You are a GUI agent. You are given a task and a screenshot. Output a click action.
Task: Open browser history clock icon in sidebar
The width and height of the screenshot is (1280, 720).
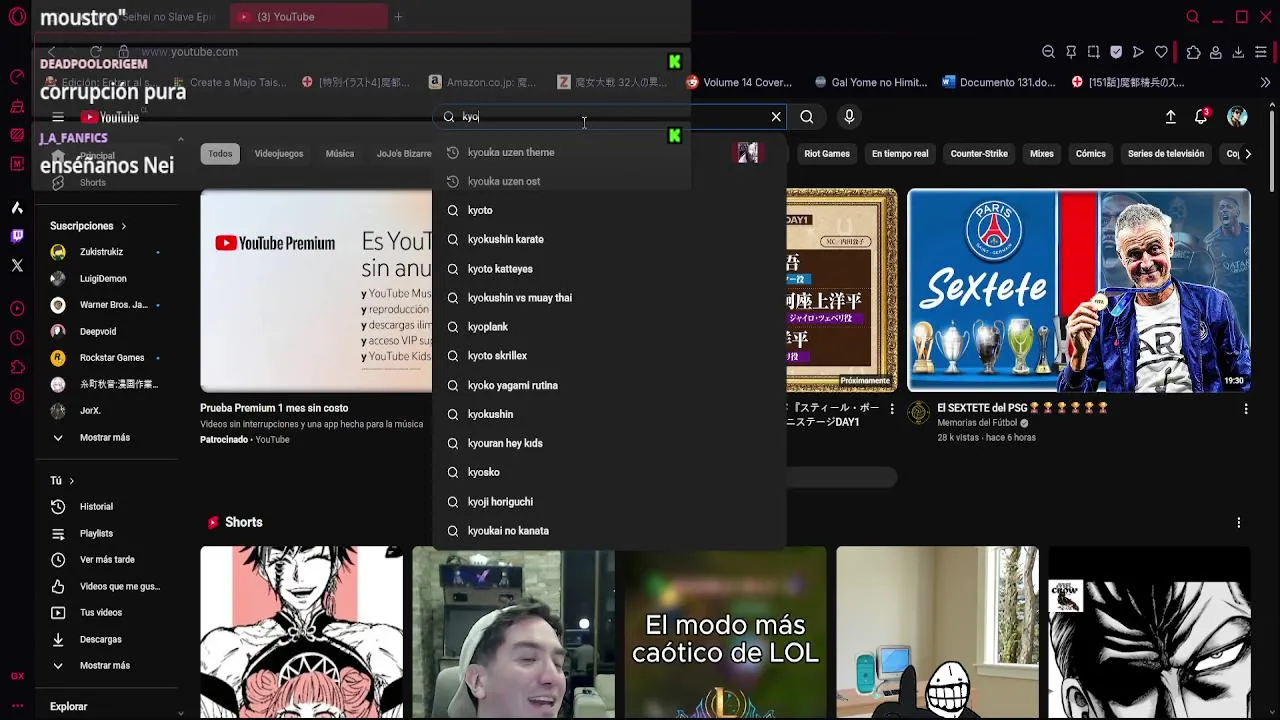click(x=17, y=338)
